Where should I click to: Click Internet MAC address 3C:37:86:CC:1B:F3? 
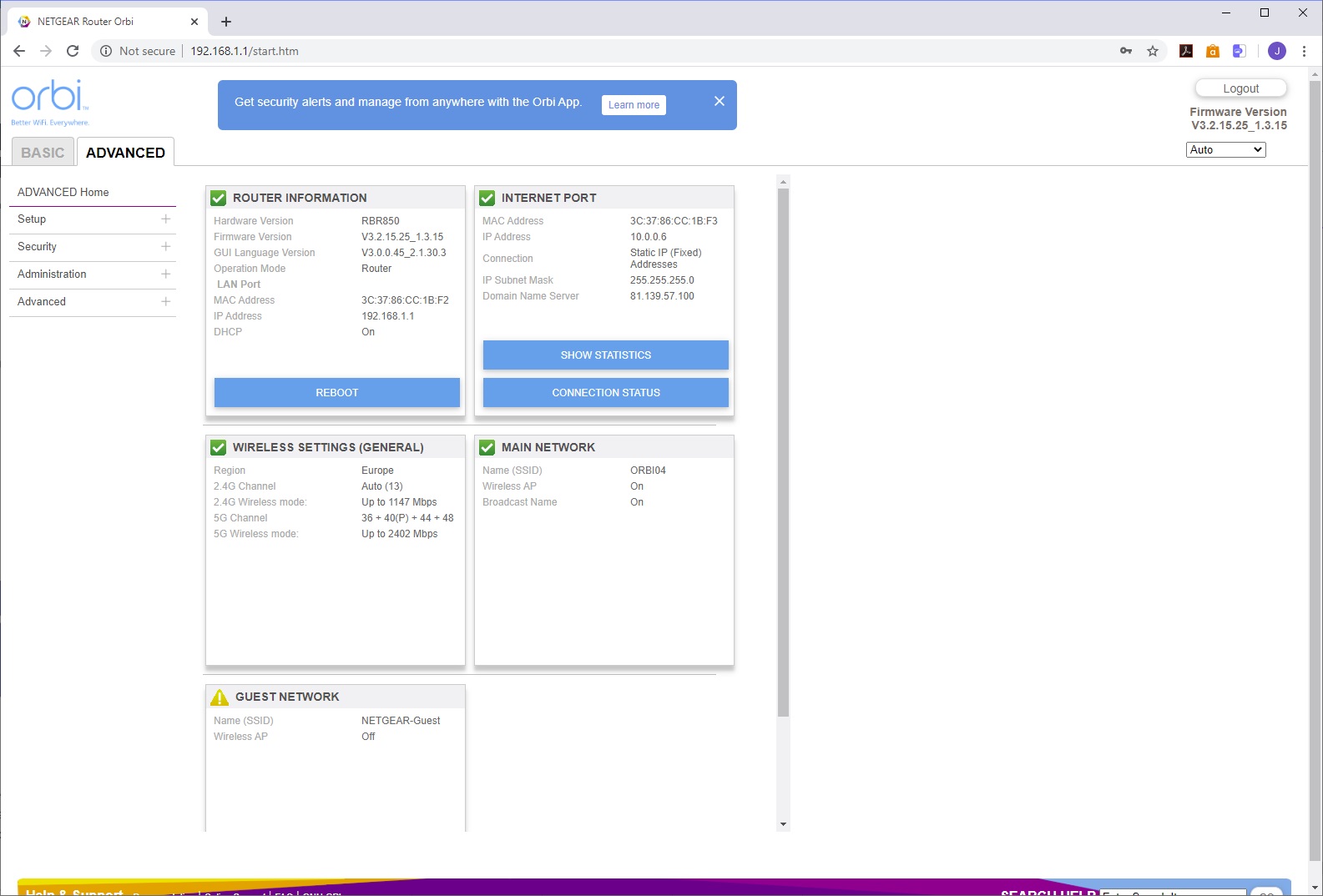674,221
